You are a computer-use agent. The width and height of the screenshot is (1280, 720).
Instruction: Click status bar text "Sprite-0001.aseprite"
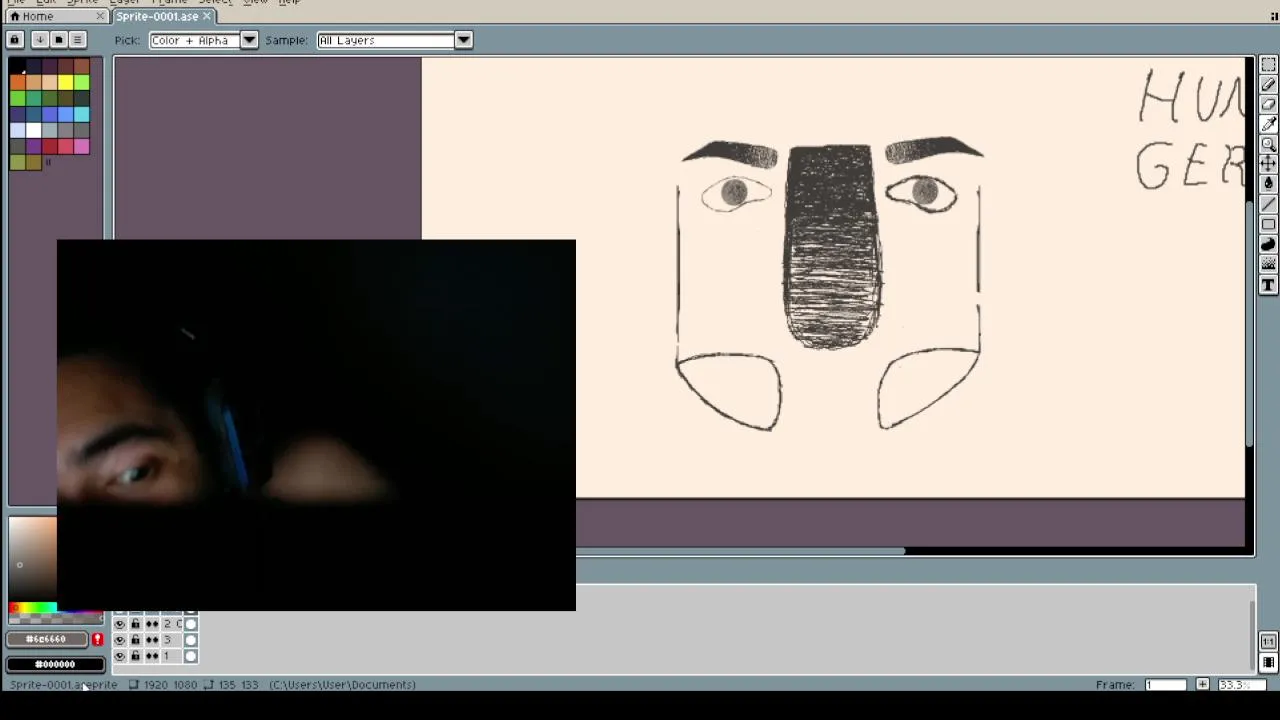64,685
